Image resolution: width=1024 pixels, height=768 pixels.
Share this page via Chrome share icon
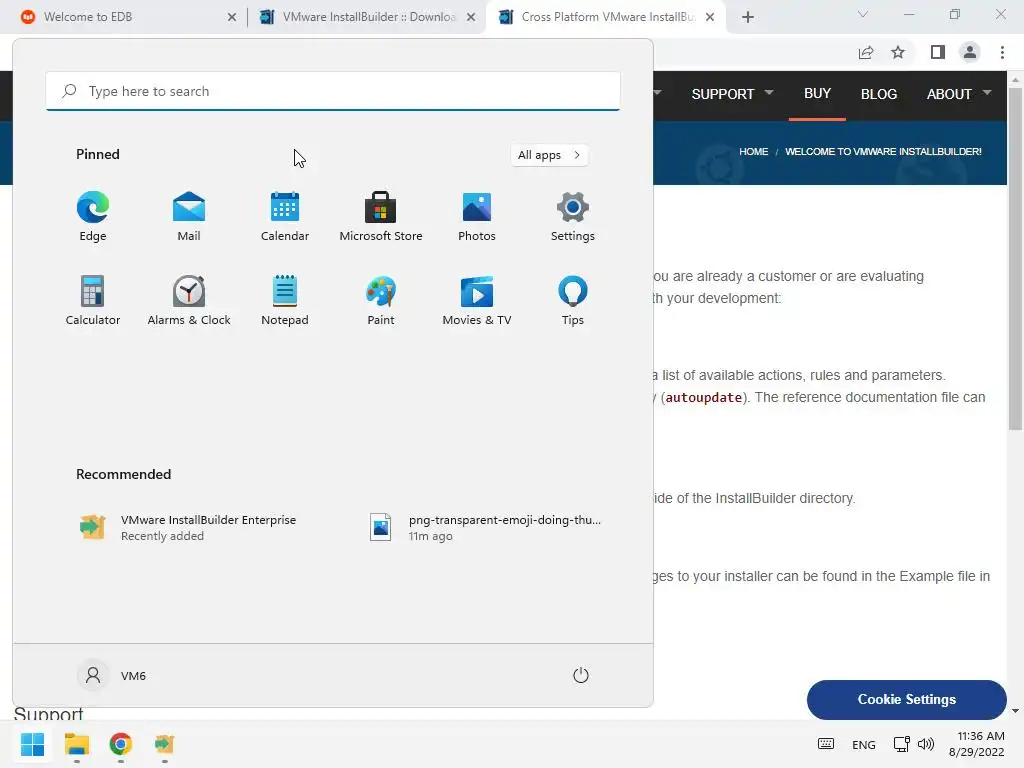point(866,52)
